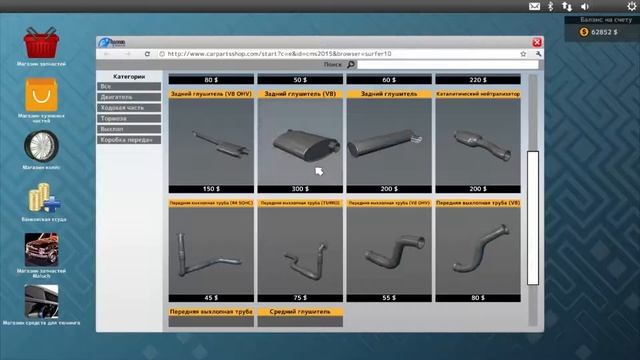
Task: Select the Тормоза category
Action: tap(129, 118)
